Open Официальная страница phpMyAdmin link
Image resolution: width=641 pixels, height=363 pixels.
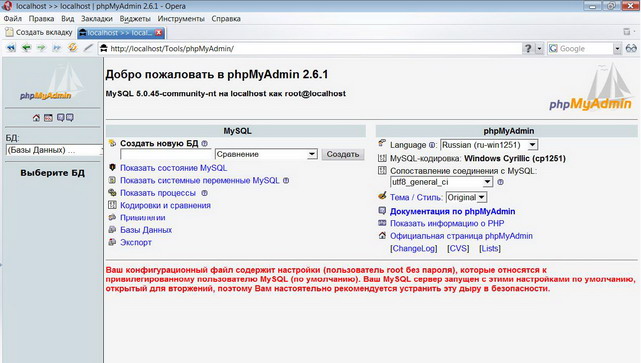click(461, 236)
